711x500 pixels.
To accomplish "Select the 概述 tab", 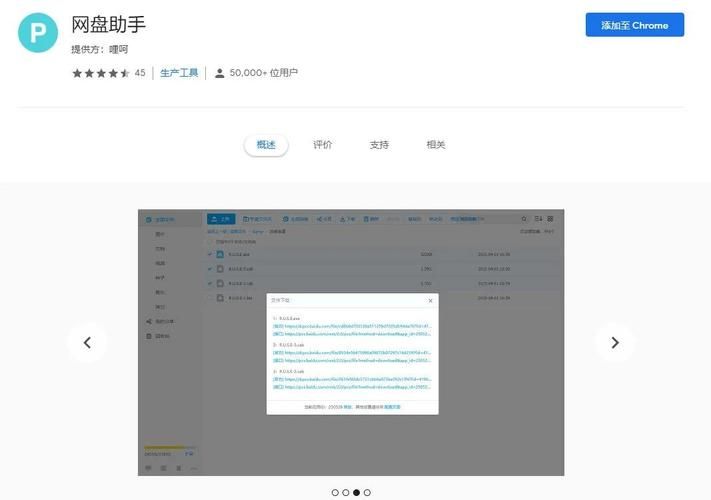I will [266, 145].
